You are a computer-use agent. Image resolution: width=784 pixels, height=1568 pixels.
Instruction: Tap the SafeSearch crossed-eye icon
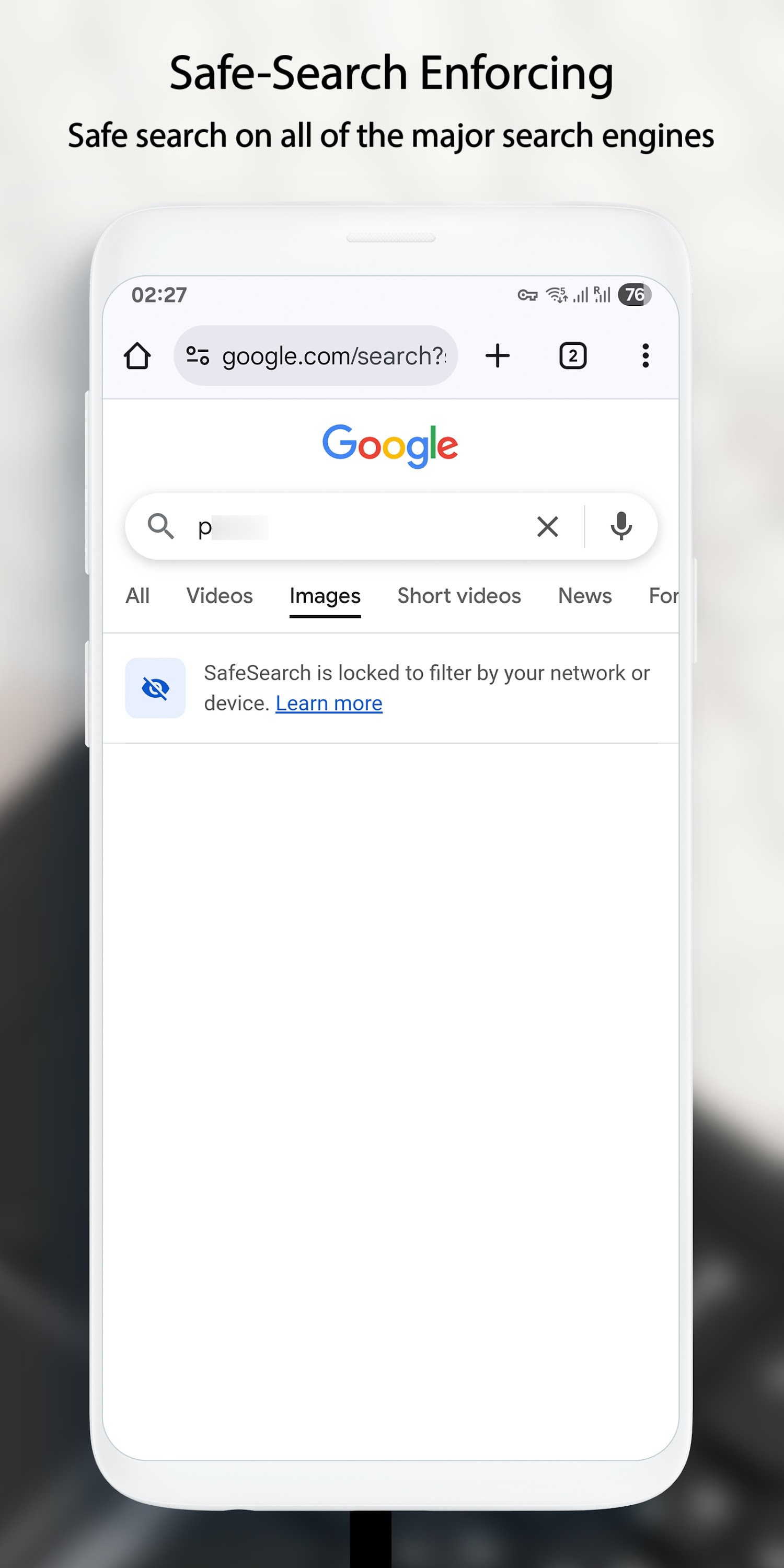tap(155, 688)
